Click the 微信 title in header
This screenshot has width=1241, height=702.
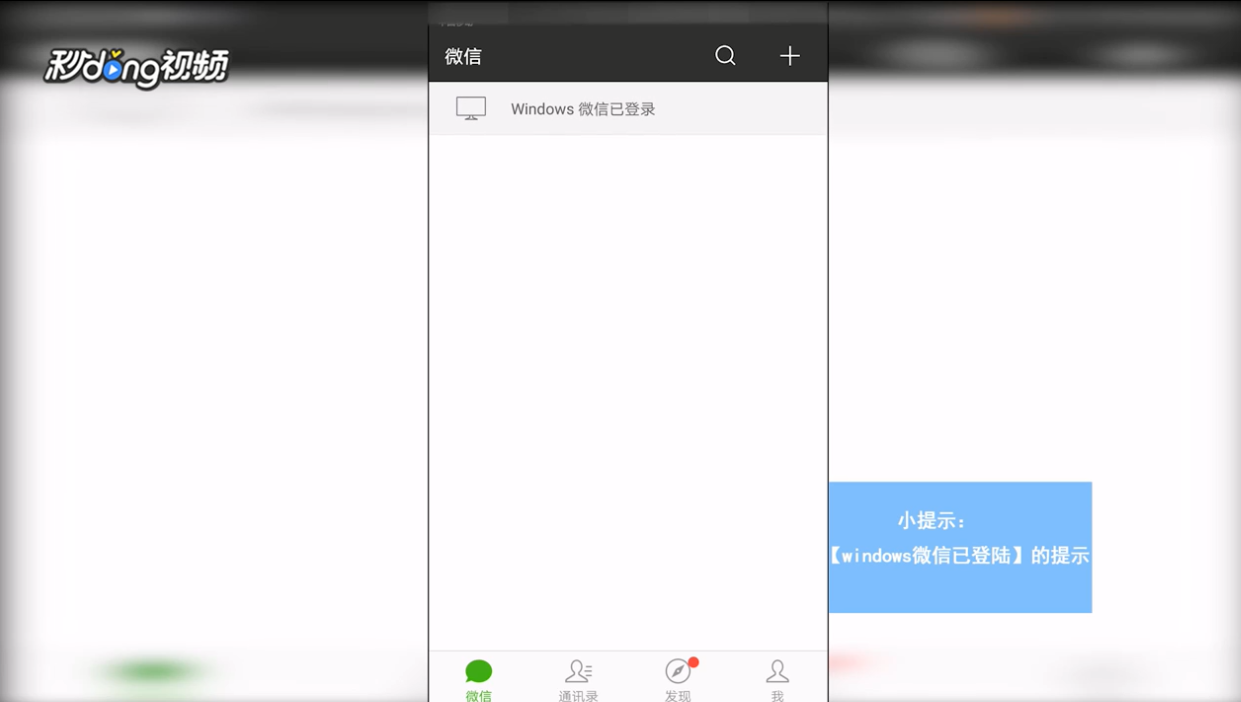(463, 56)
